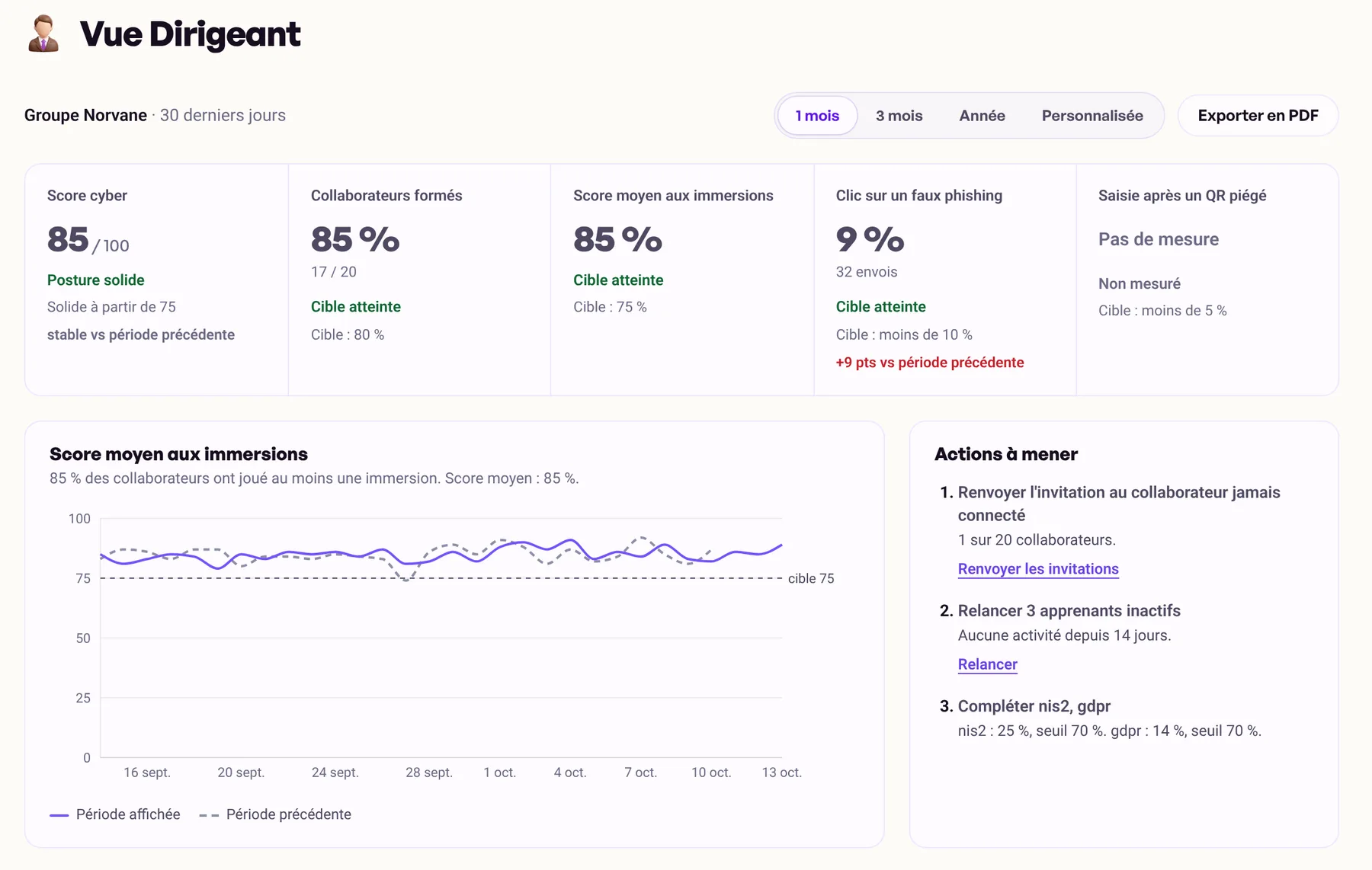
Task: Export the report with Exporter en PDF
Action: coord(1258,116)
